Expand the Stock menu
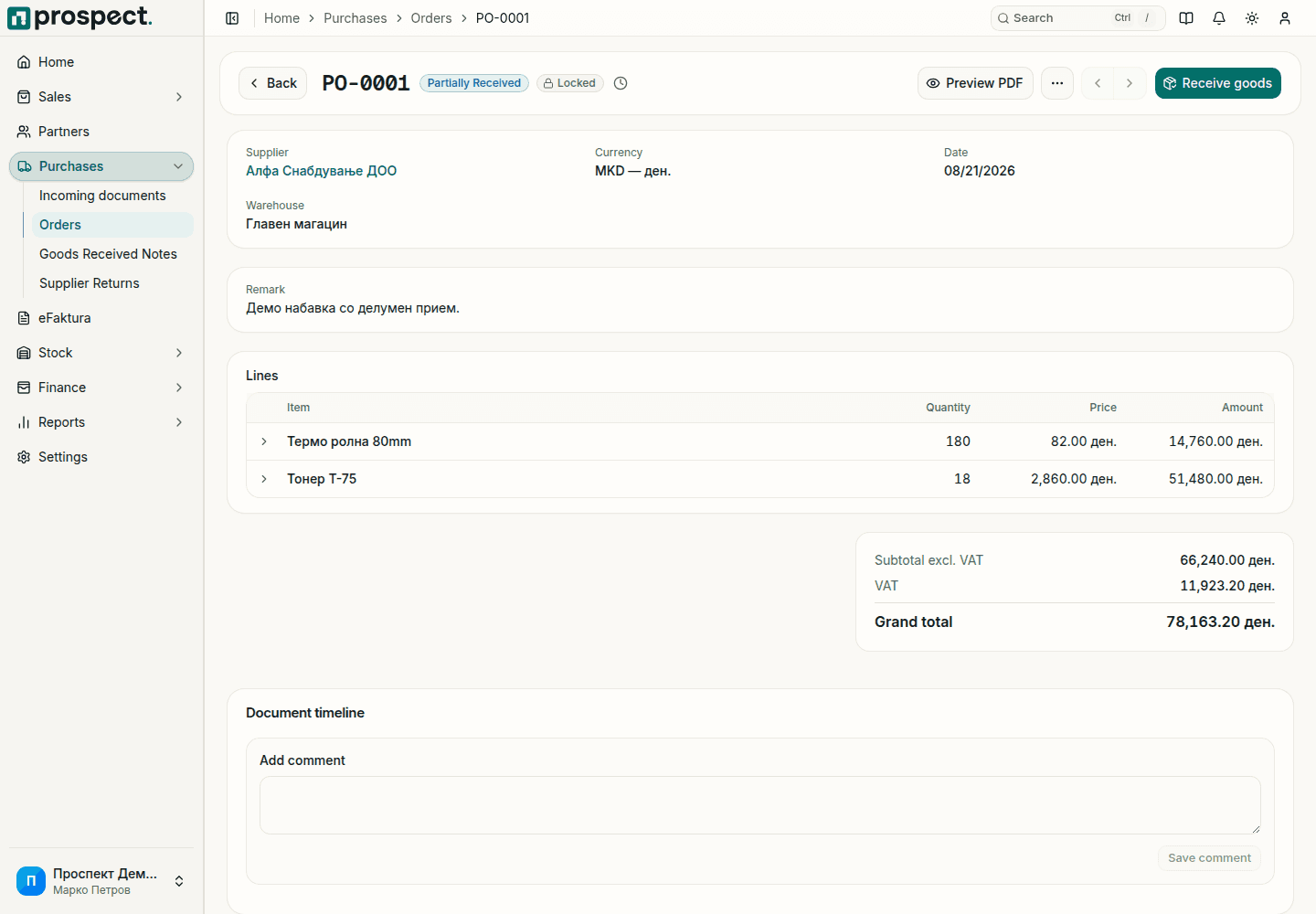 click(x=101, y=353)
